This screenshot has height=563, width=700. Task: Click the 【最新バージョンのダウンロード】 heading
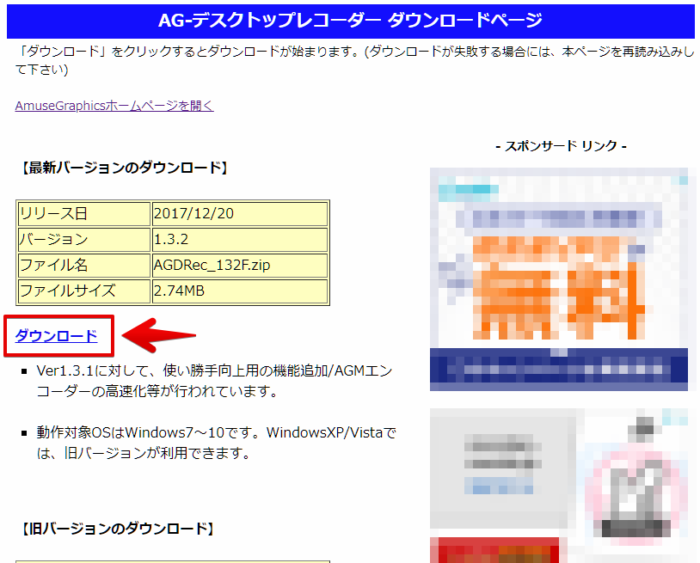pos(125,168)
